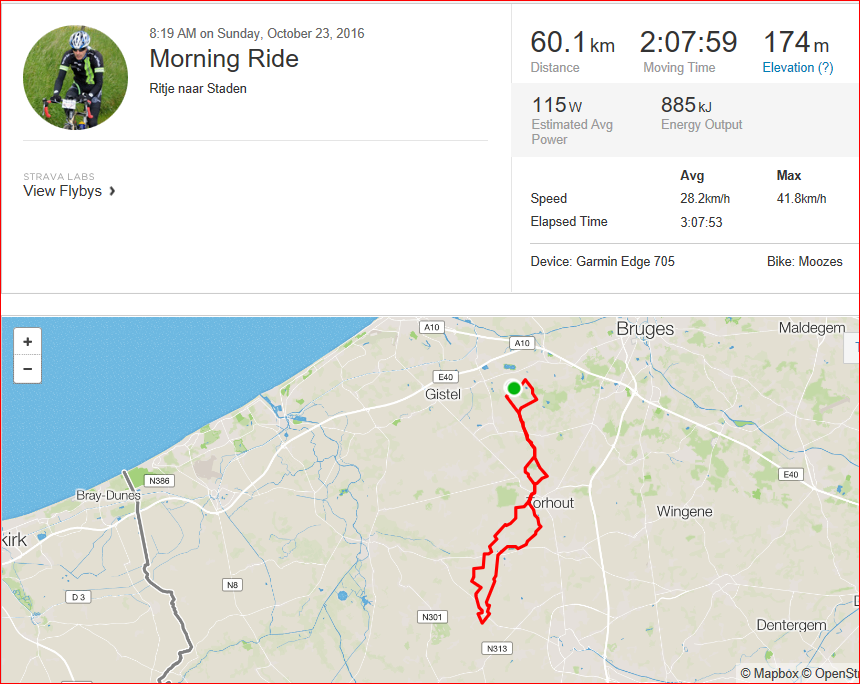
Task: Click the Bruges city label on the map
Action: [x=645, y=329]
